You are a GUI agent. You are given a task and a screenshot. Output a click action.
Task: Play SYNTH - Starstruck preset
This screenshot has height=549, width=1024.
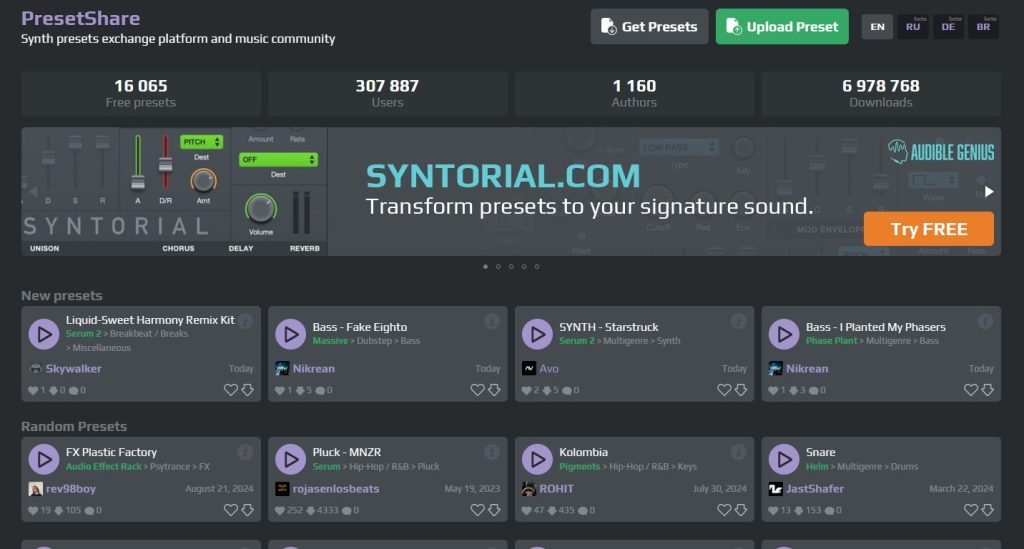(x=537, y=334)
